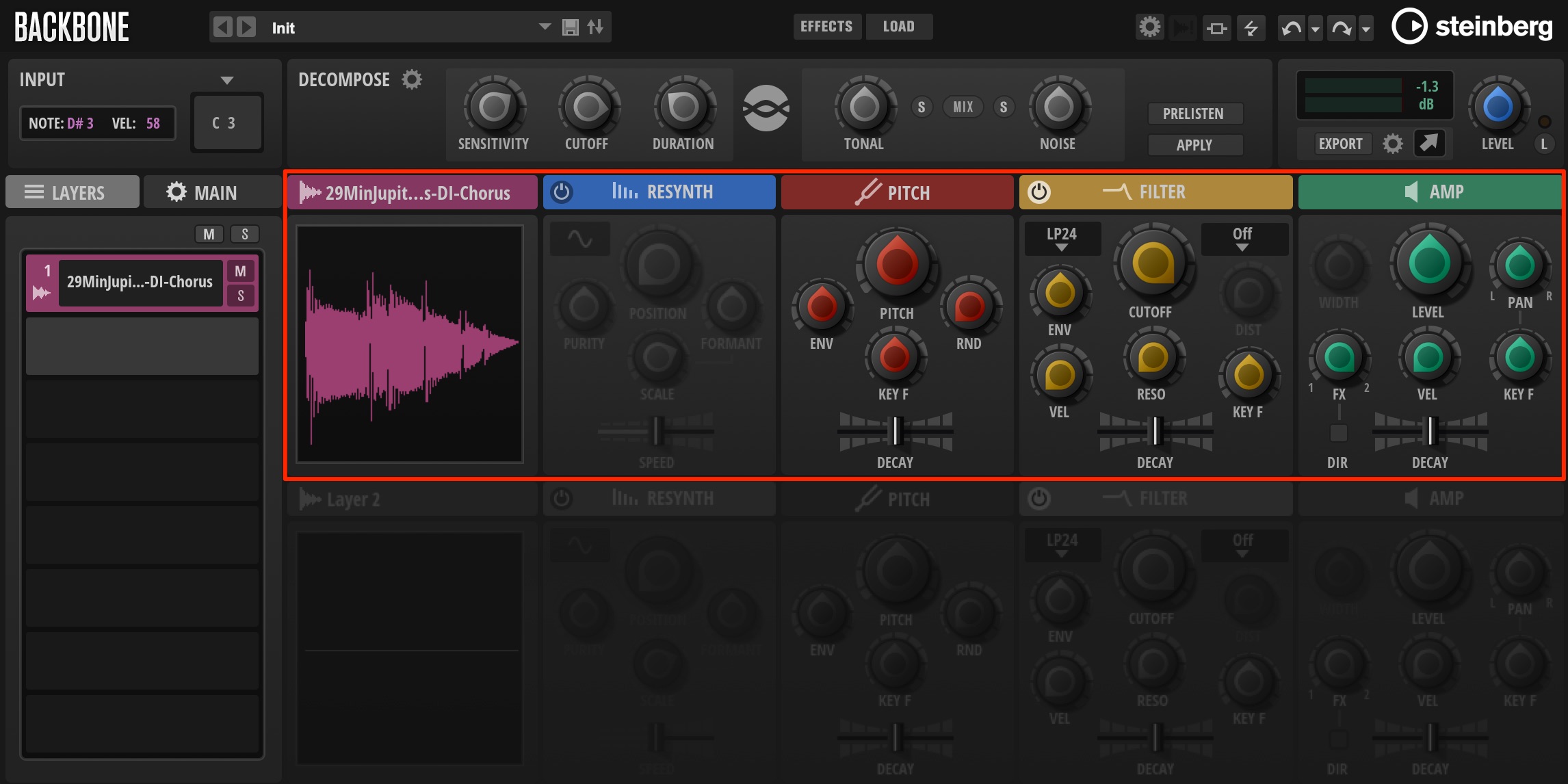Select empty second layer slot
Image resolution: width=1568 pixels, height=784 pixels.
click(142, 346)
